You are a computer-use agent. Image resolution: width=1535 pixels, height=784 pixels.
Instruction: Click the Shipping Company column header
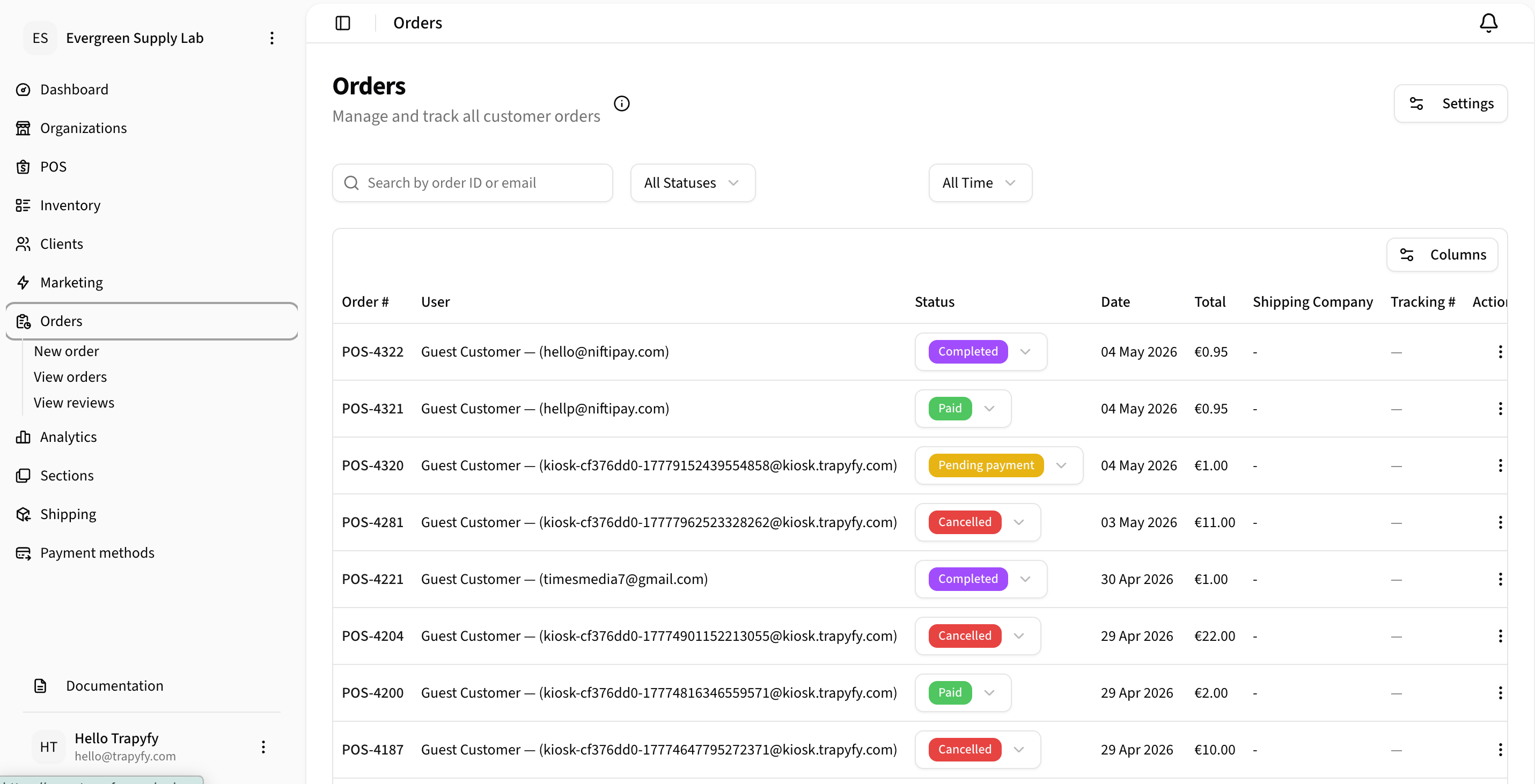pyautogui.click(x=1313, y=302)
